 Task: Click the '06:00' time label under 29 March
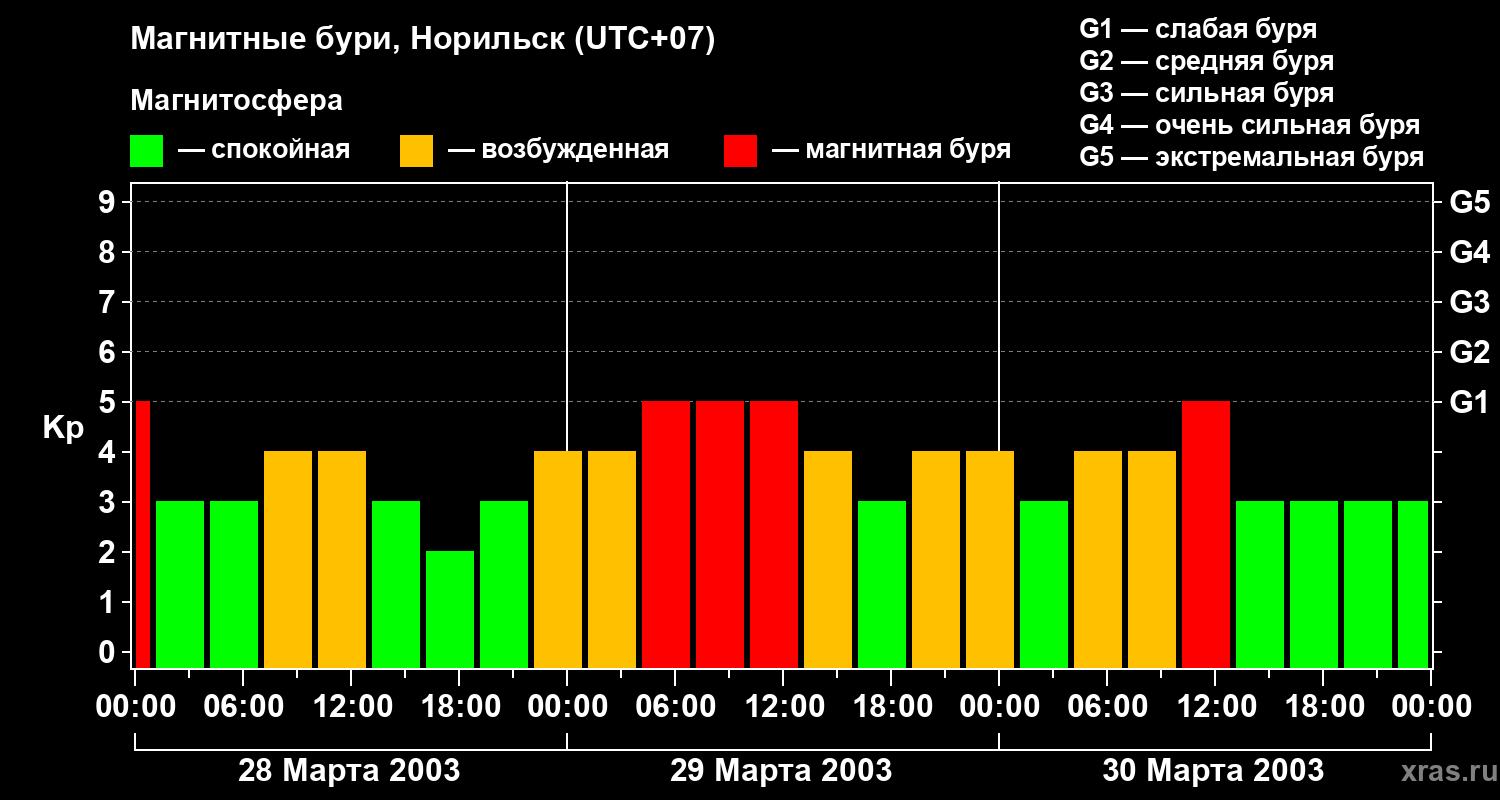[675, 707]
